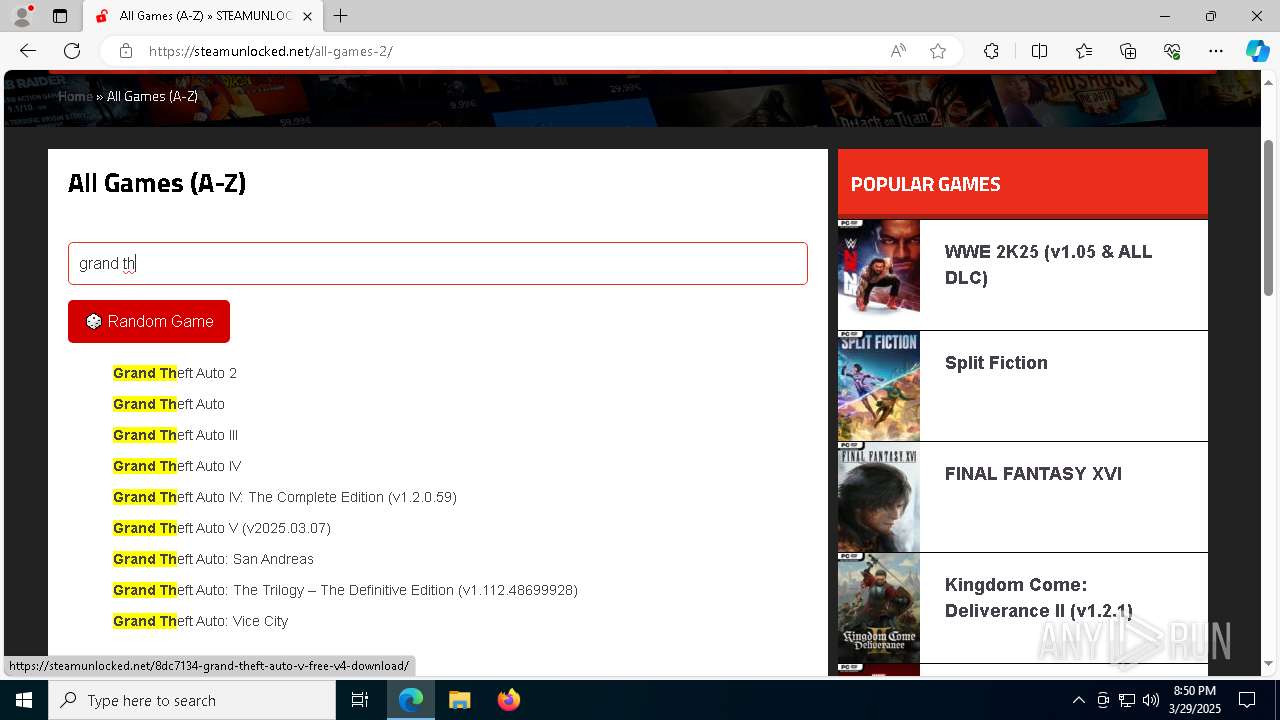The width and height of the screenshot is (1280, 720).
Task: Open Grand Theft Auto III link
Action: coord(175,435)
